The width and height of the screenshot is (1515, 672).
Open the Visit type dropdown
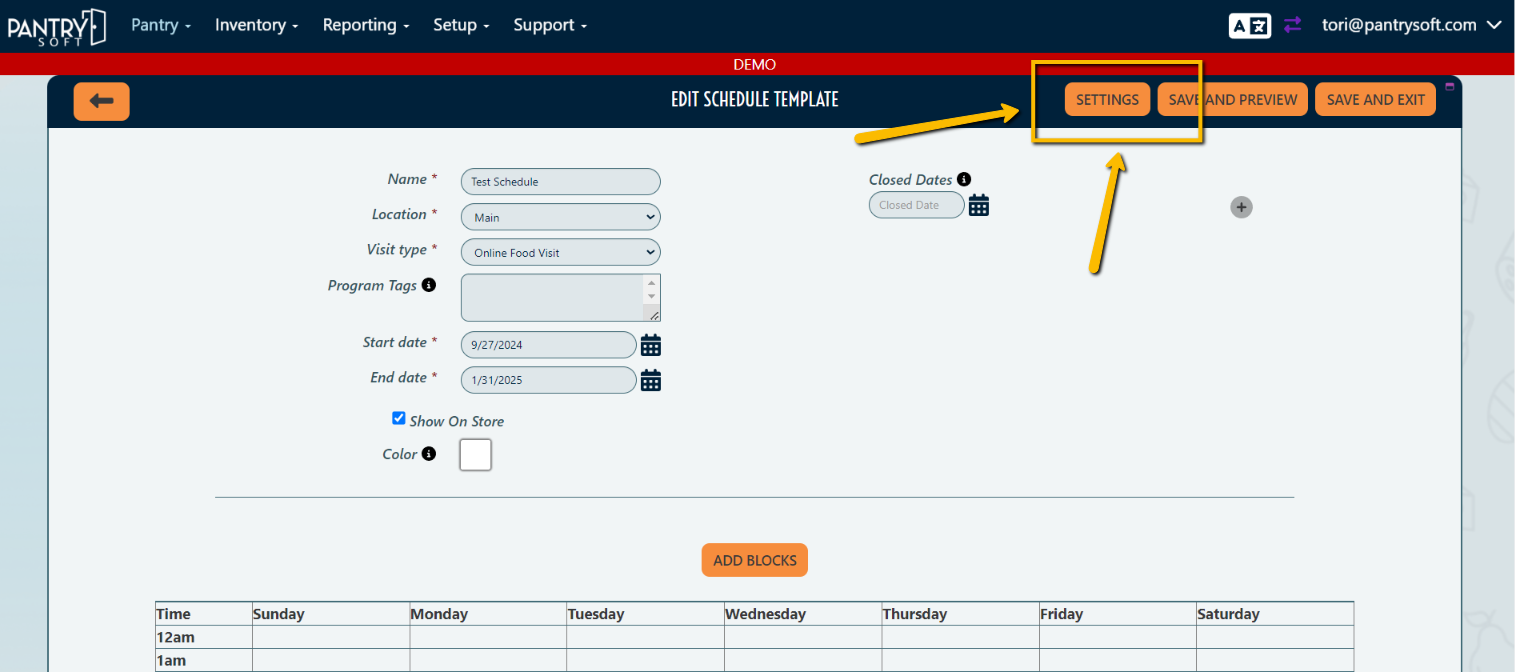click(560, 251)
